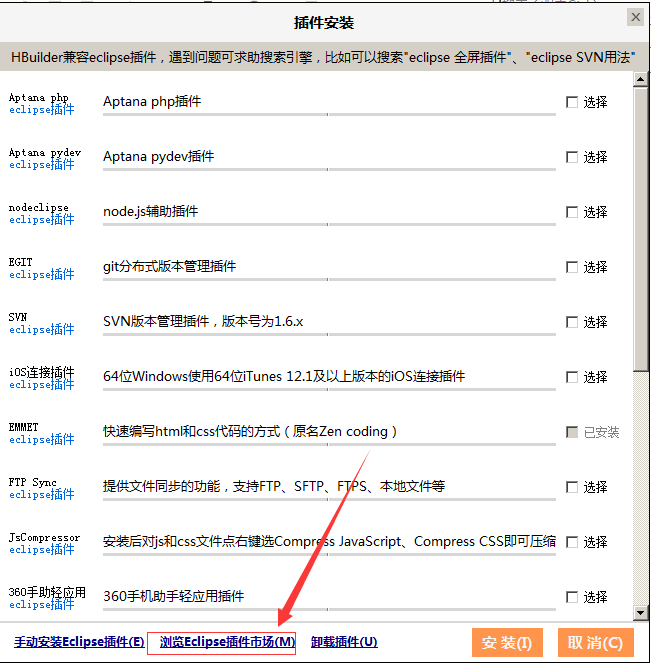Open the 手动安装Eclipse插件(E) link
Image resolution: width=651 pixels, height=666 pixels.
pyautogui.click(x=79, y=641)
